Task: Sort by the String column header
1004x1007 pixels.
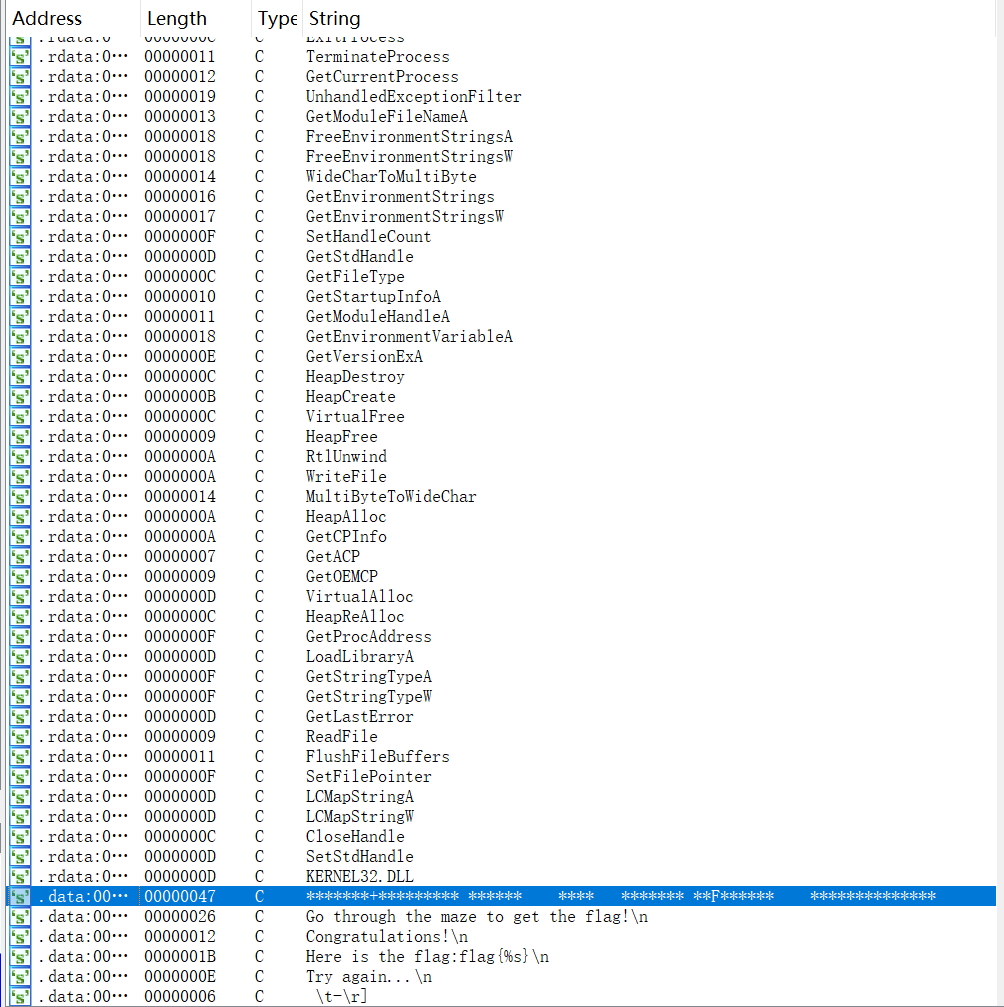Action: point(335,18)
